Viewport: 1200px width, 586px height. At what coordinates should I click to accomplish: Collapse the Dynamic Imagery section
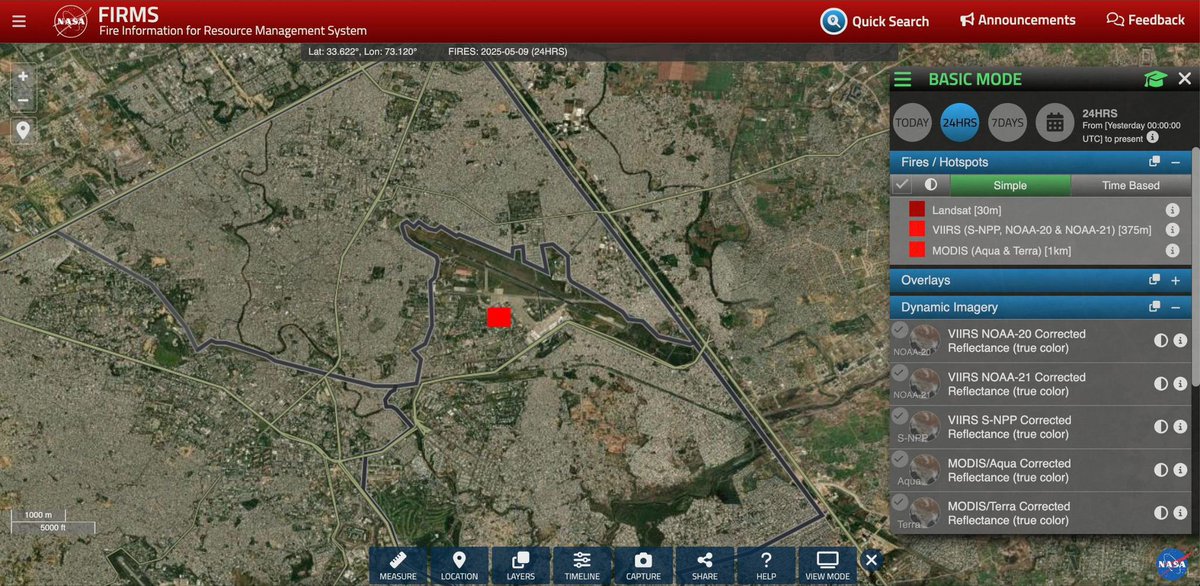(x=1175, y=307)
